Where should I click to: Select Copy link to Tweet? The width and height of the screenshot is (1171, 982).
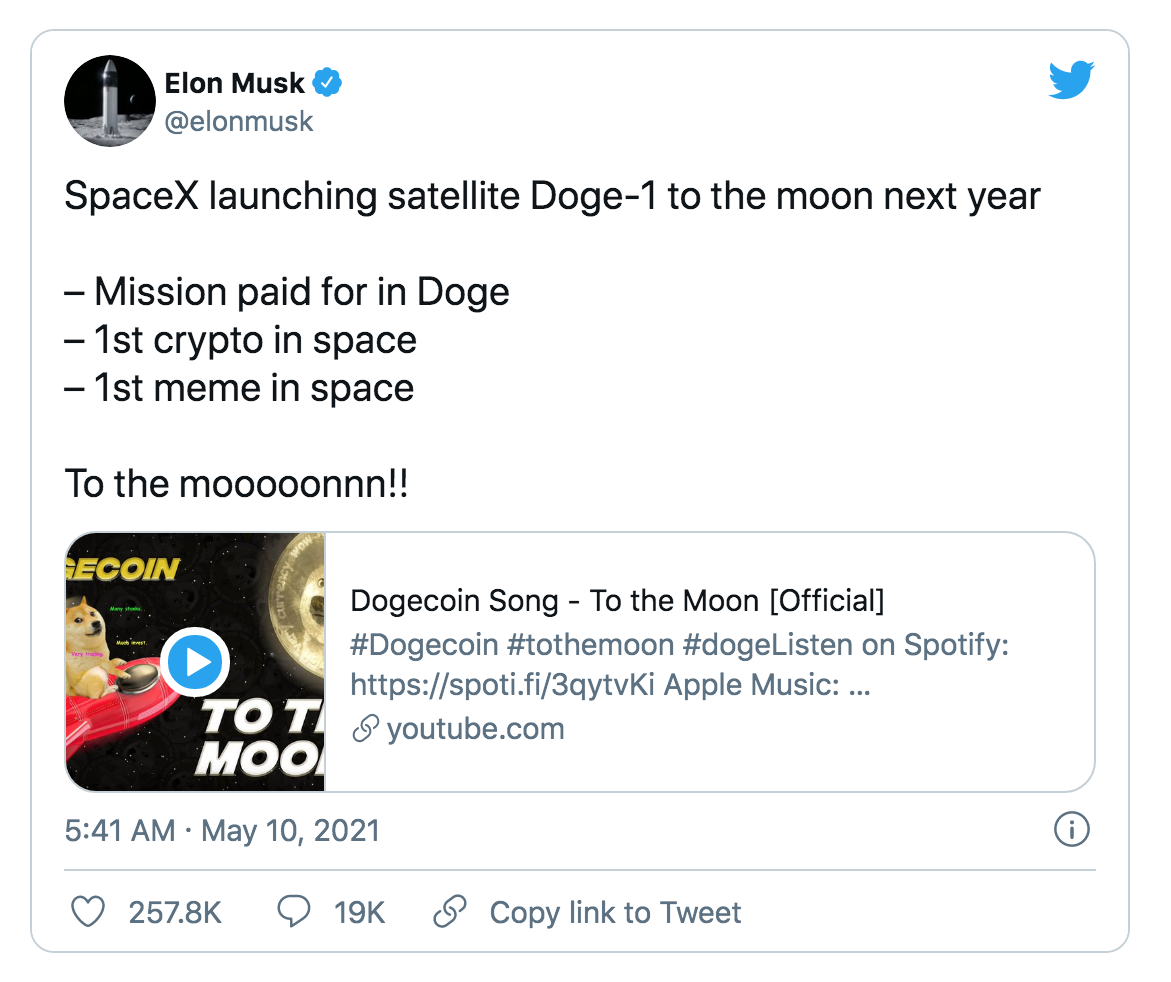614,912
